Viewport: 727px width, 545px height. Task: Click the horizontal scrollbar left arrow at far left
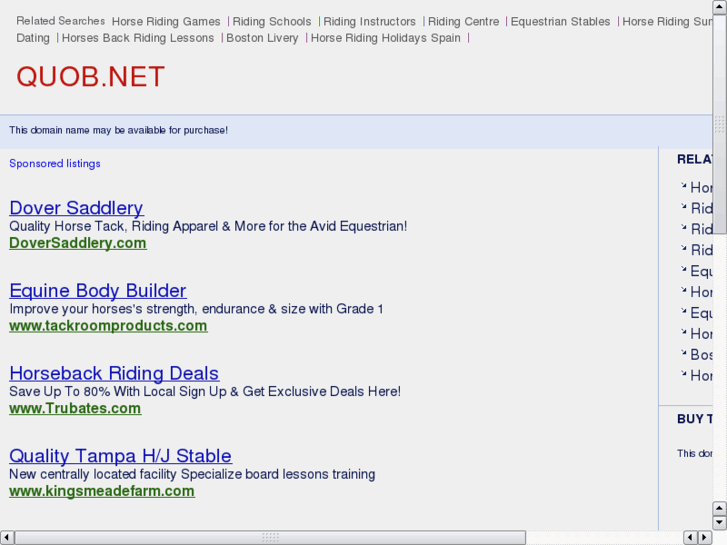click(x=7, y=538)
